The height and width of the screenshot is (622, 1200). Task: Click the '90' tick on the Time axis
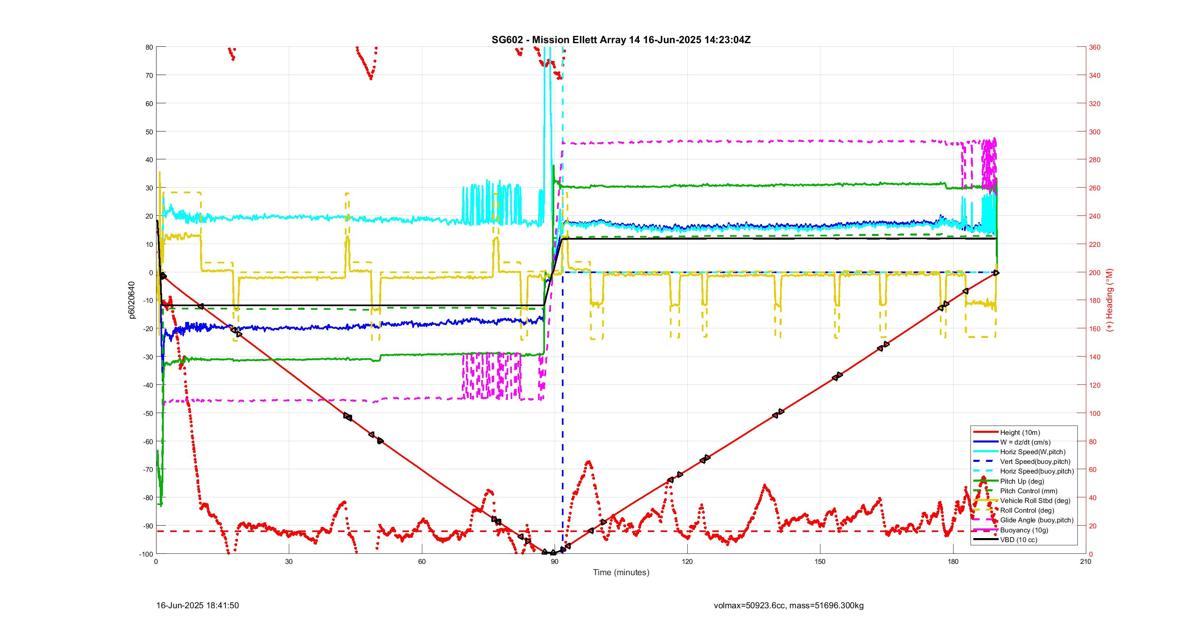click(x=554, y=562)
